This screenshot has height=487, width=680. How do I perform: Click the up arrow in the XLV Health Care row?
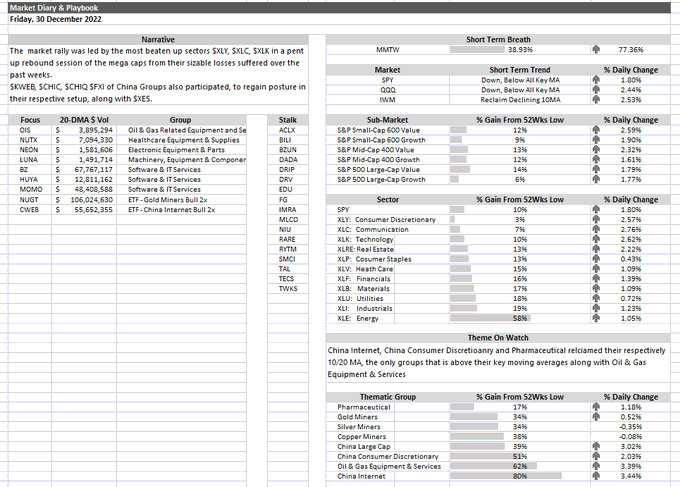[x=596, y=268]
